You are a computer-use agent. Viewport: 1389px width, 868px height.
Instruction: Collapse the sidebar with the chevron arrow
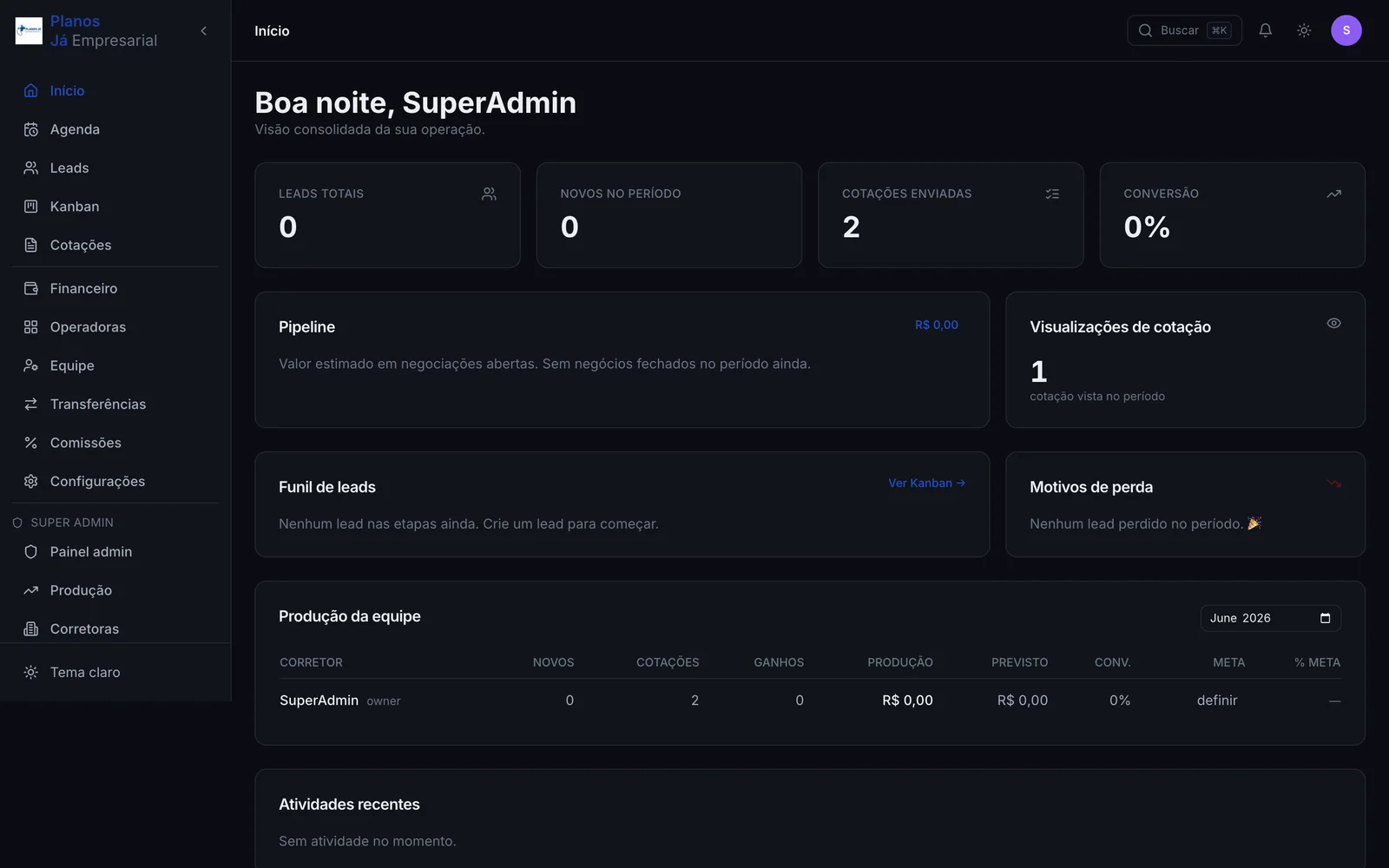tap(204, 31)
